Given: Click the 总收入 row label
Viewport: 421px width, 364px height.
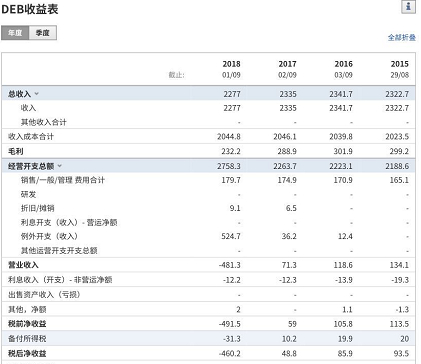Looking at the screenshot, I should [x=19, y=94].
